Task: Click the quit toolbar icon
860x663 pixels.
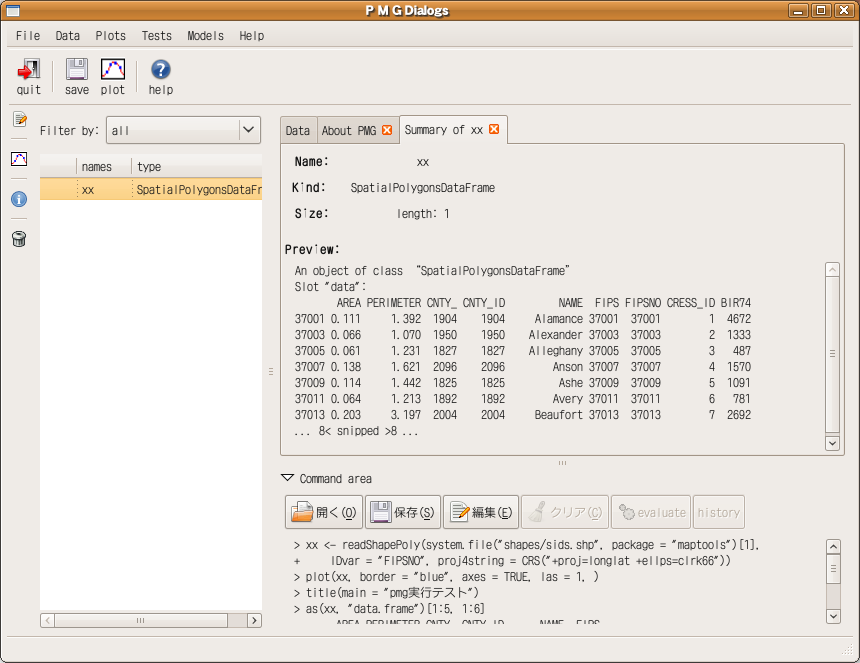Action: (x=29, y=71)
